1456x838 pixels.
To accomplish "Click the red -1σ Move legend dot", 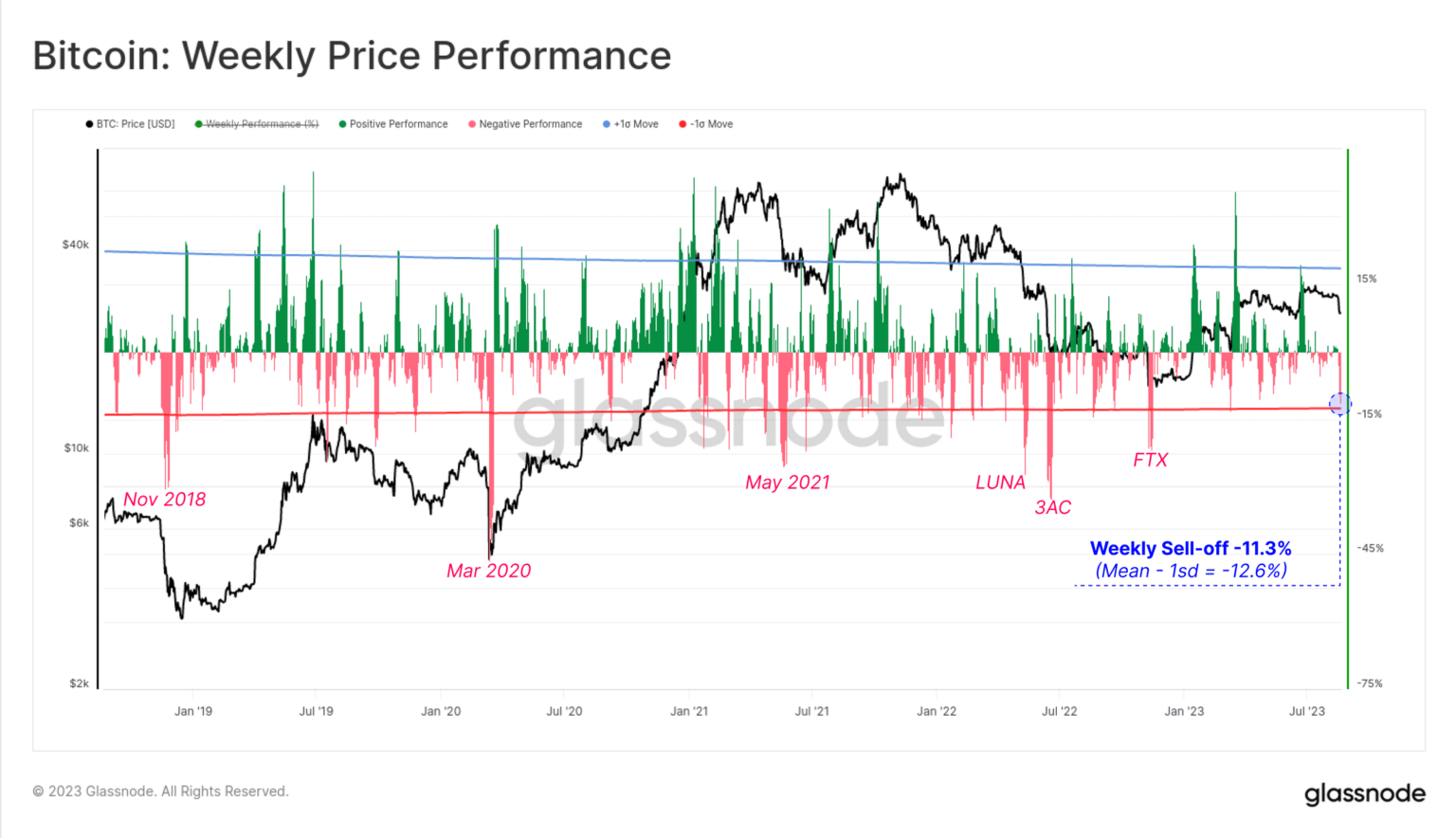I will [682, 124].
